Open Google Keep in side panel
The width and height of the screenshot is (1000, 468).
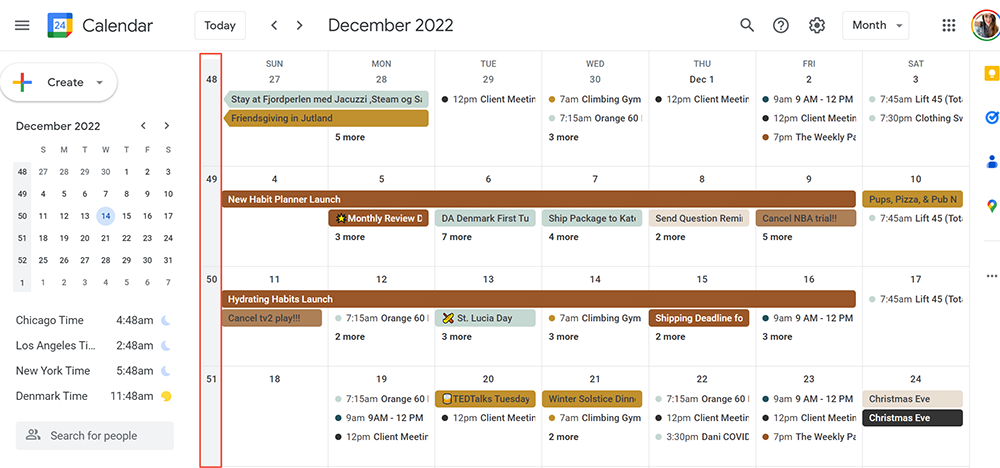pyautogui.click(x=991, y=73)
